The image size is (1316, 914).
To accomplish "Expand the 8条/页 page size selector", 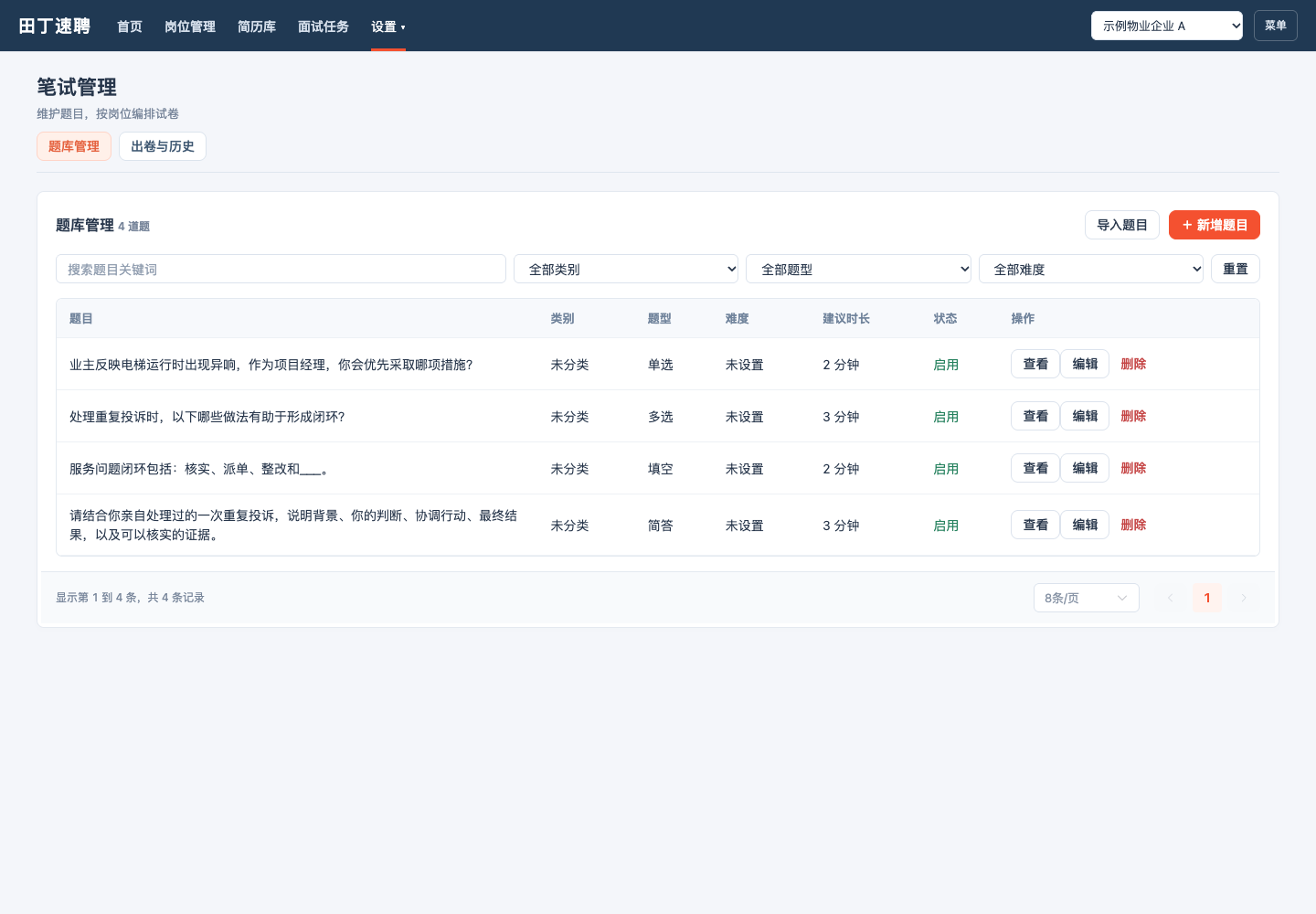I will click(1087, 598).
